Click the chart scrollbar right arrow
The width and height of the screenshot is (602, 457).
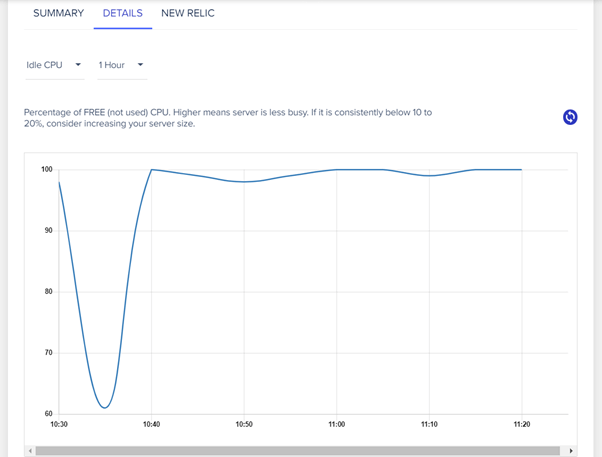pos(571,450)
